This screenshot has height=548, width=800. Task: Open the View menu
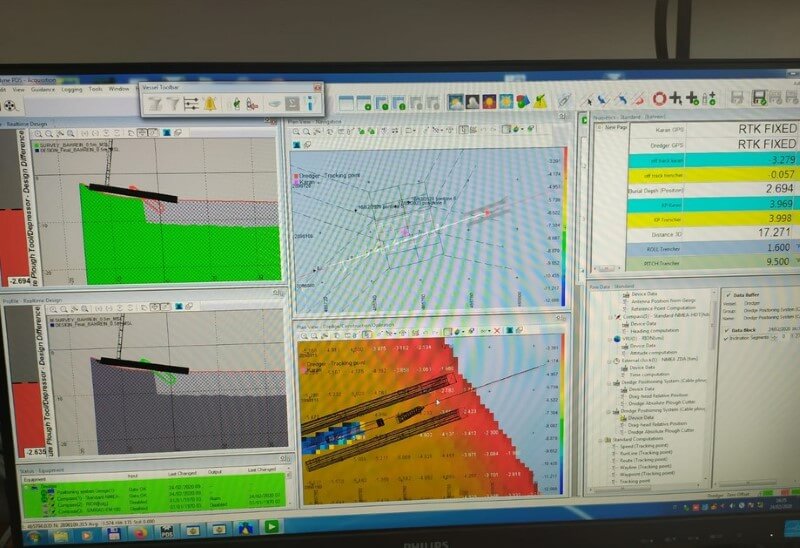(18, 89)
